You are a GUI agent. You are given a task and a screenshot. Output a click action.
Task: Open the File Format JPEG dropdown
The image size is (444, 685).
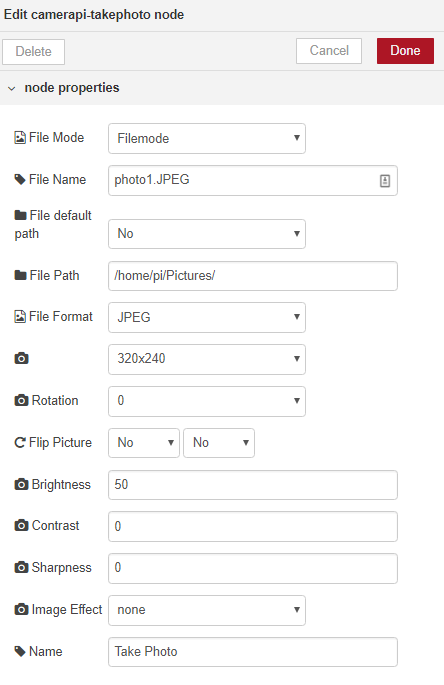[207, 317]
